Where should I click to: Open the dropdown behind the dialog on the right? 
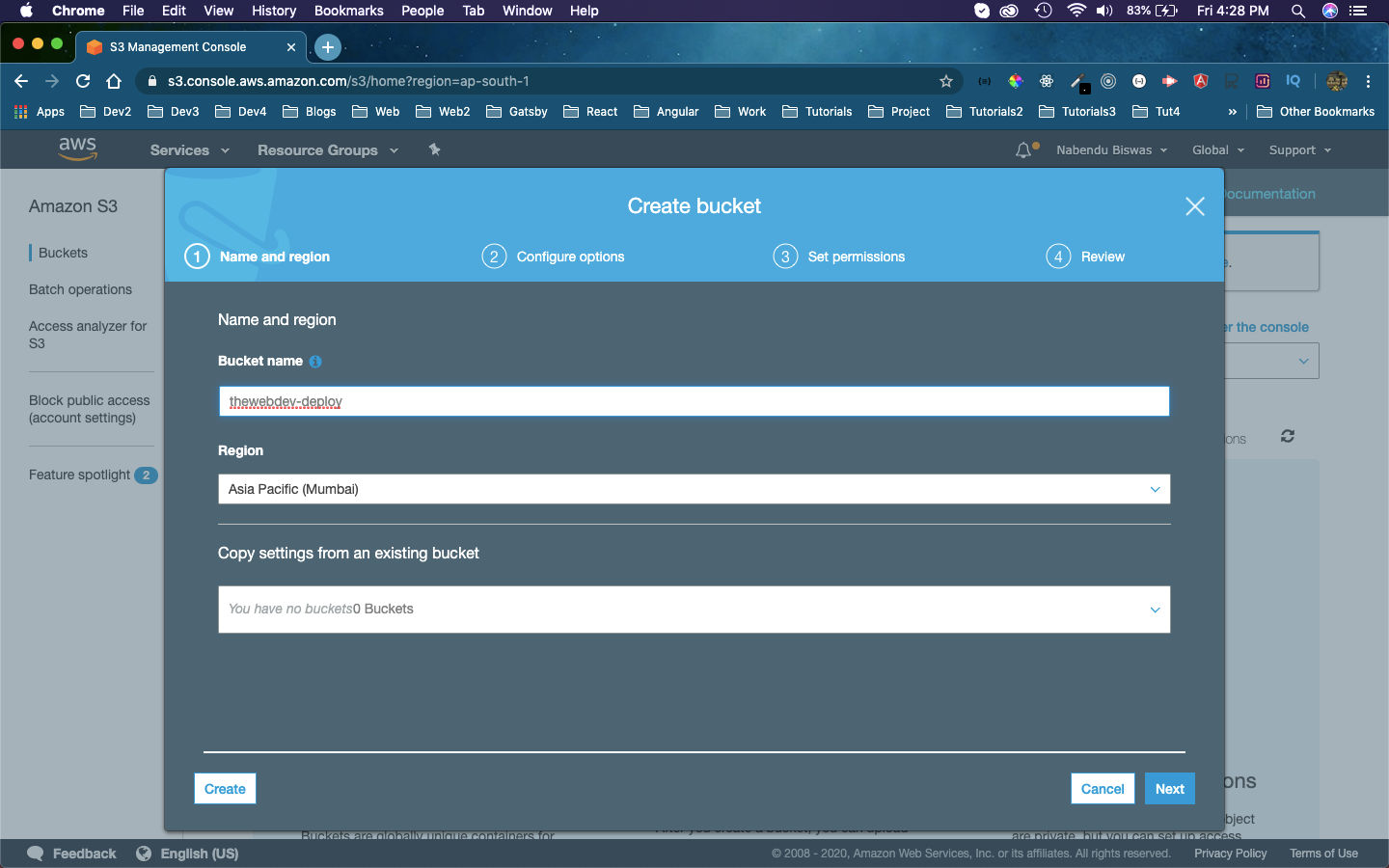[x=1271, y=362]
